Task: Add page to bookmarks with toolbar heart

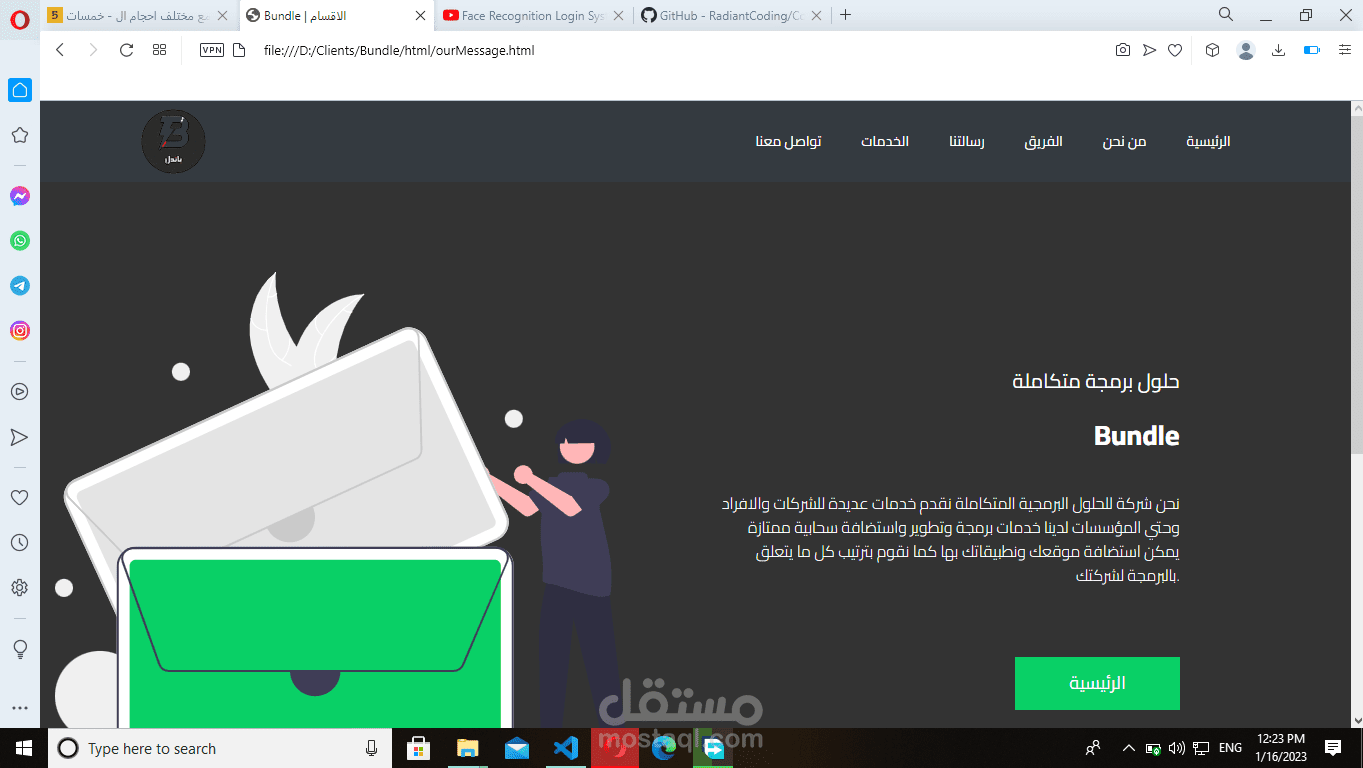Action: (x=1175, y=50)
